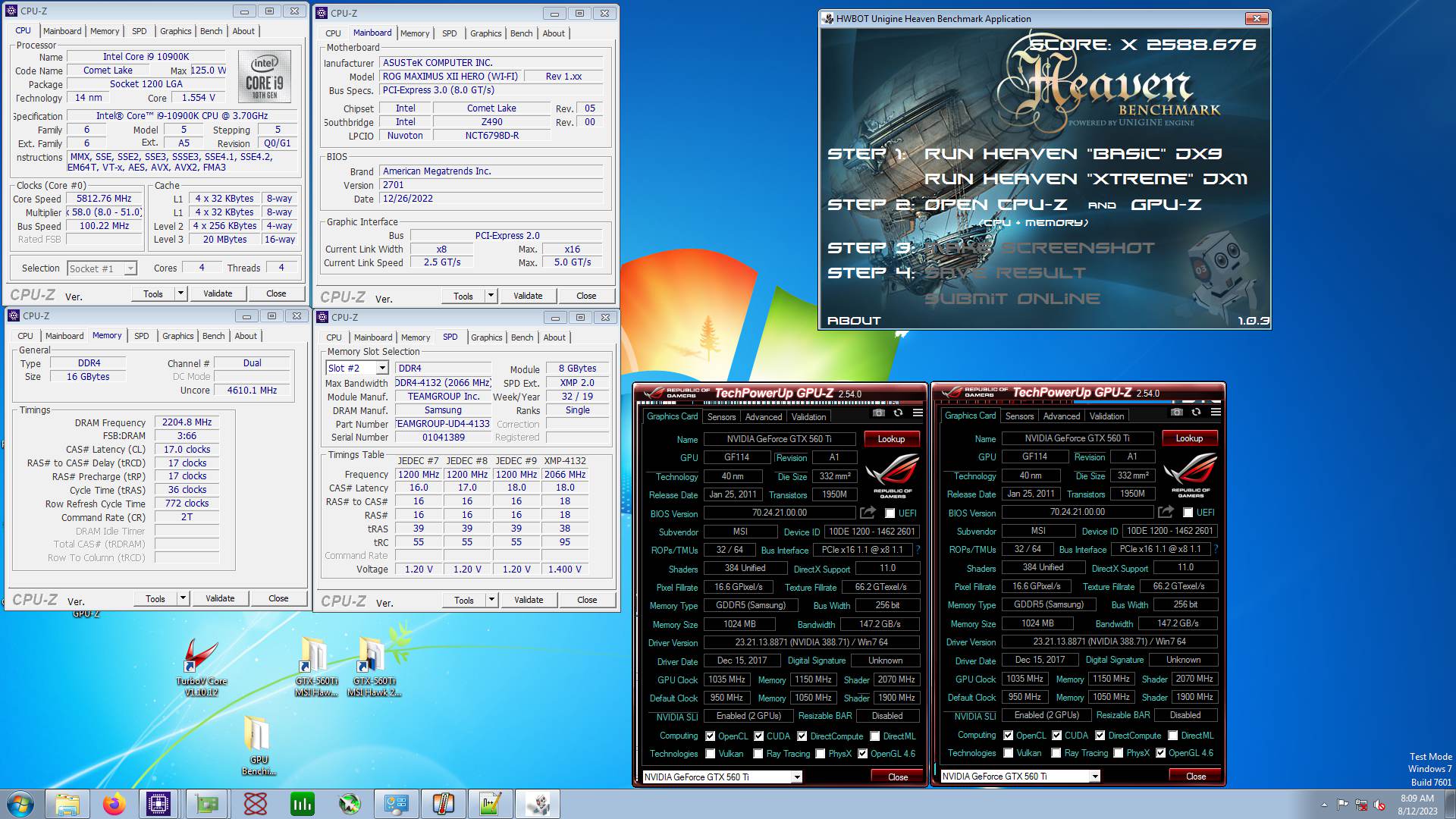1456x819 pixels.
Task: Click Bus Interface question mark in left GPU-Z
Action: (918, 550)
